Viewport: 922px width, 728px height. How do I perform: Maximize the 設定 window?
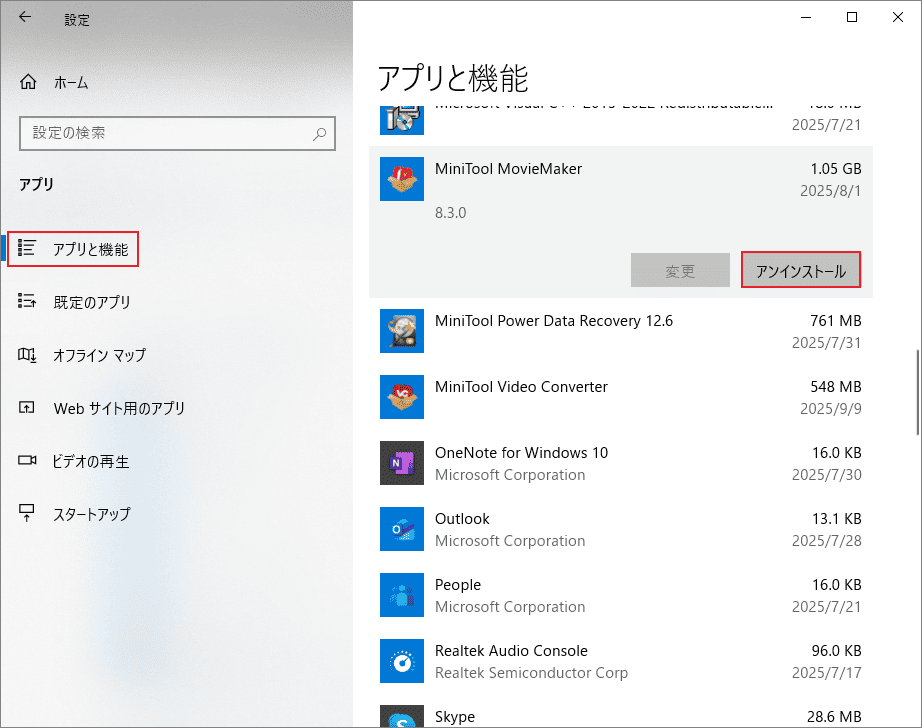[851, 17]
